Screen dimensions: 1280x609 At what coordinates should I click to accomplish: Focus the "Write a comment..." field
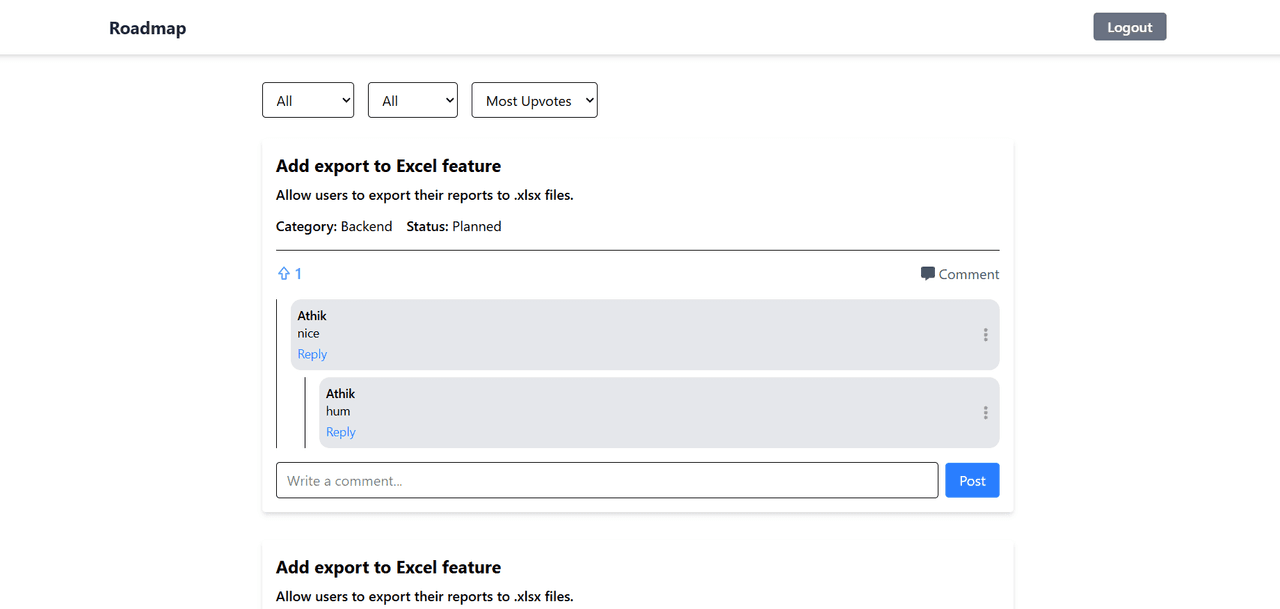pyautogui.click(x=607, y=480)
